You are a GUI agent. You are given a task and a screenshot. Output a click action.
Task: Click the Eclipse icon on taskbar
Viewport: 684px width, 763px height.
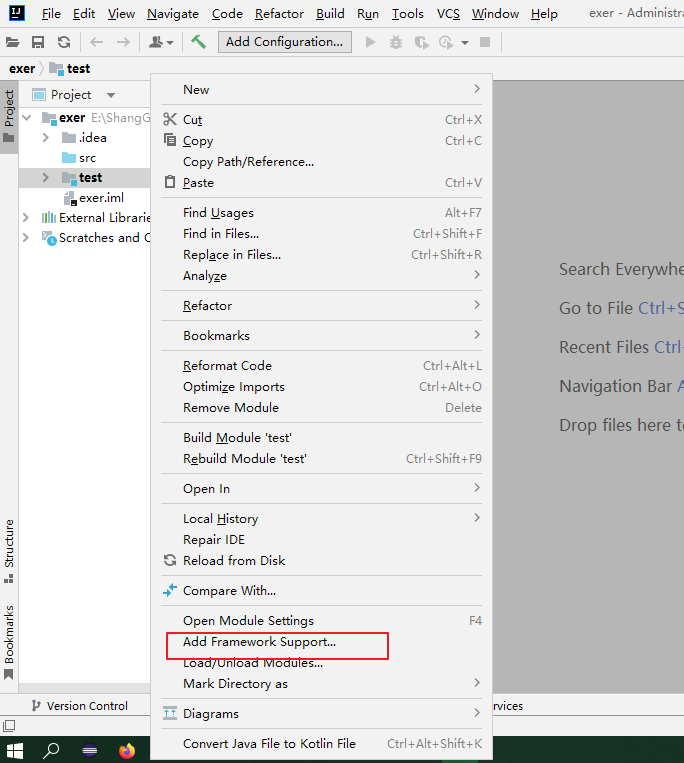[x=90, y=751]
